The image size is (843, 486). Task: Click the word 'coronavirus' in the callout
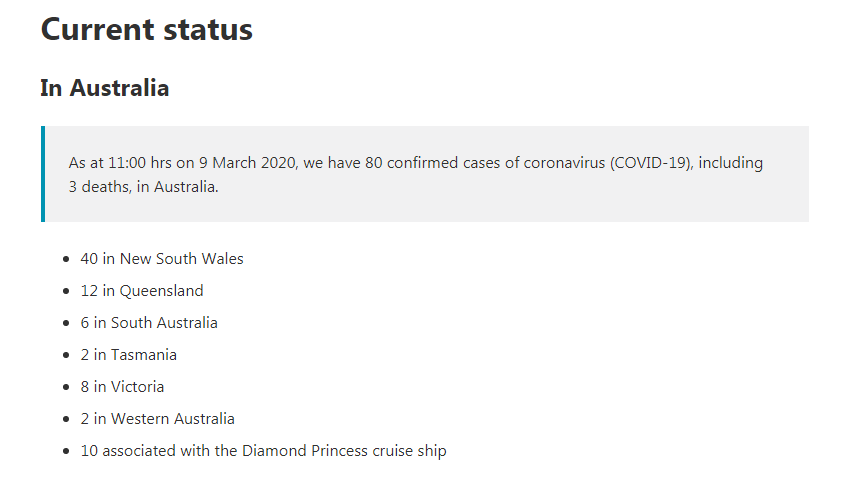pos(564,163)
